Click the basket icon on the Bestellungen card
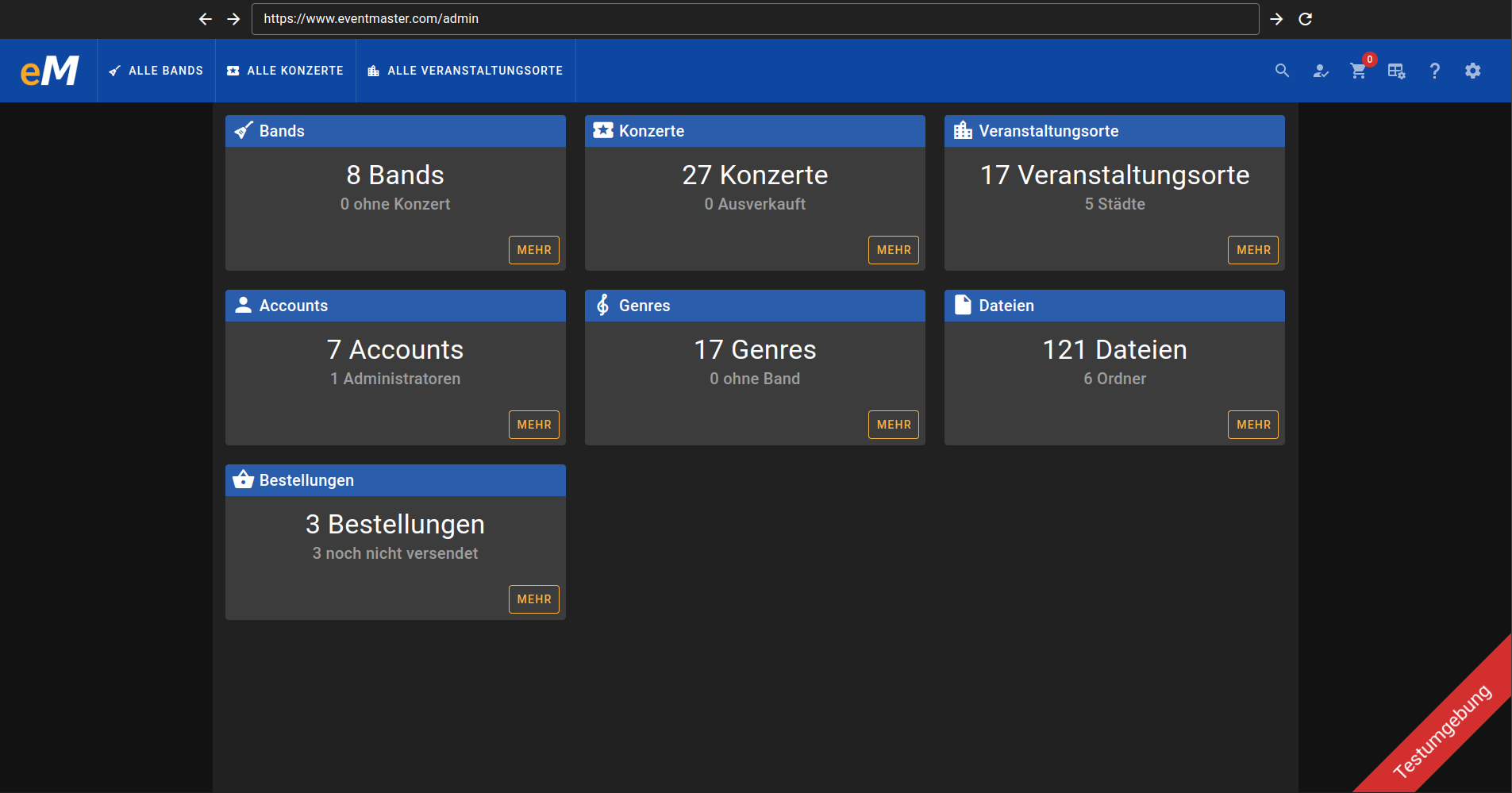This screenshot has height=793, width=1512. (243, 479)
